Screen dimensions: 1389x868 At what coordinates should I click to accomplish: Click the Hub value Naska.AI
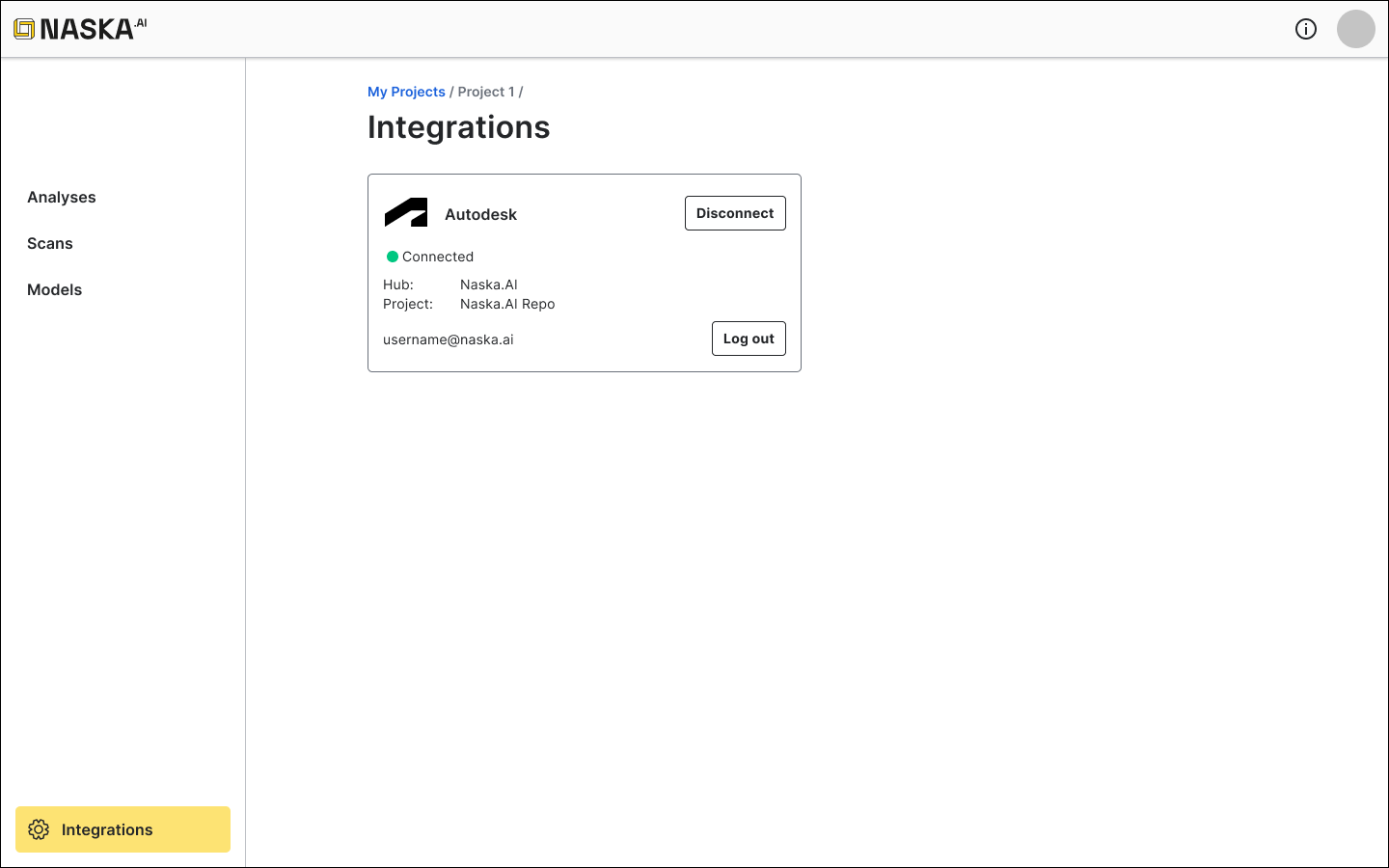click(489, 285)
